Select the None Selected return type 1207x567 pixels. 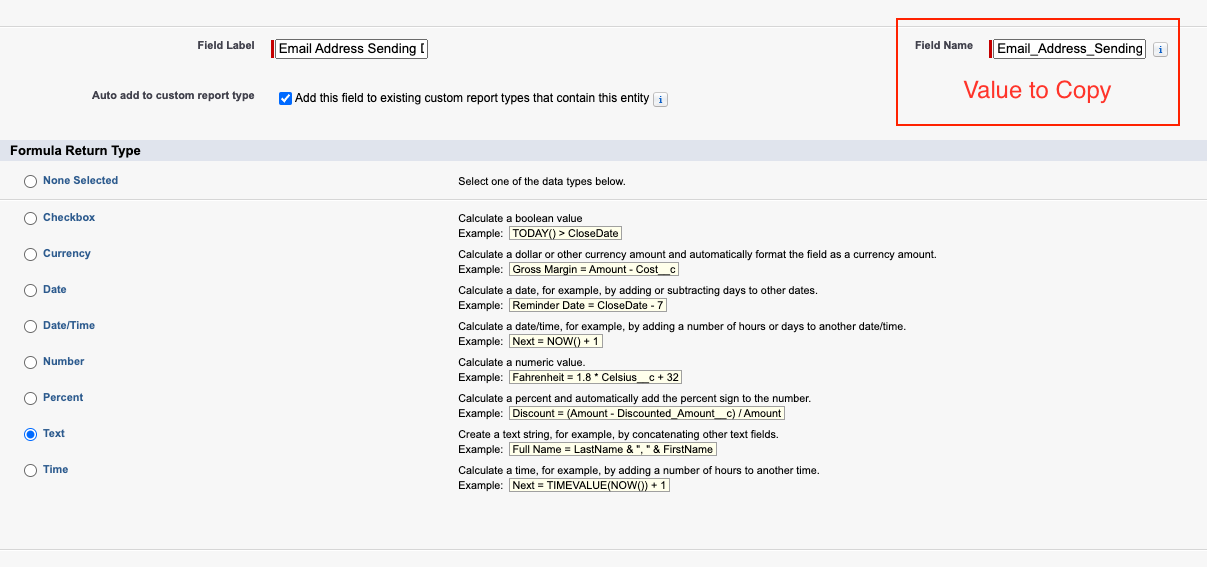coord(30,182)
